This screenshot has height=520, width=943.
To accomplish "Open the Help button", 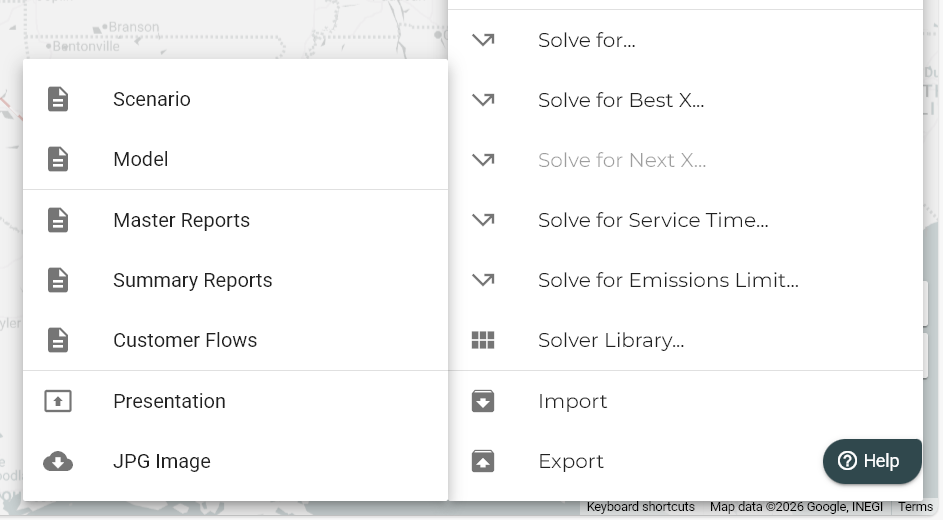I will 870,460.
